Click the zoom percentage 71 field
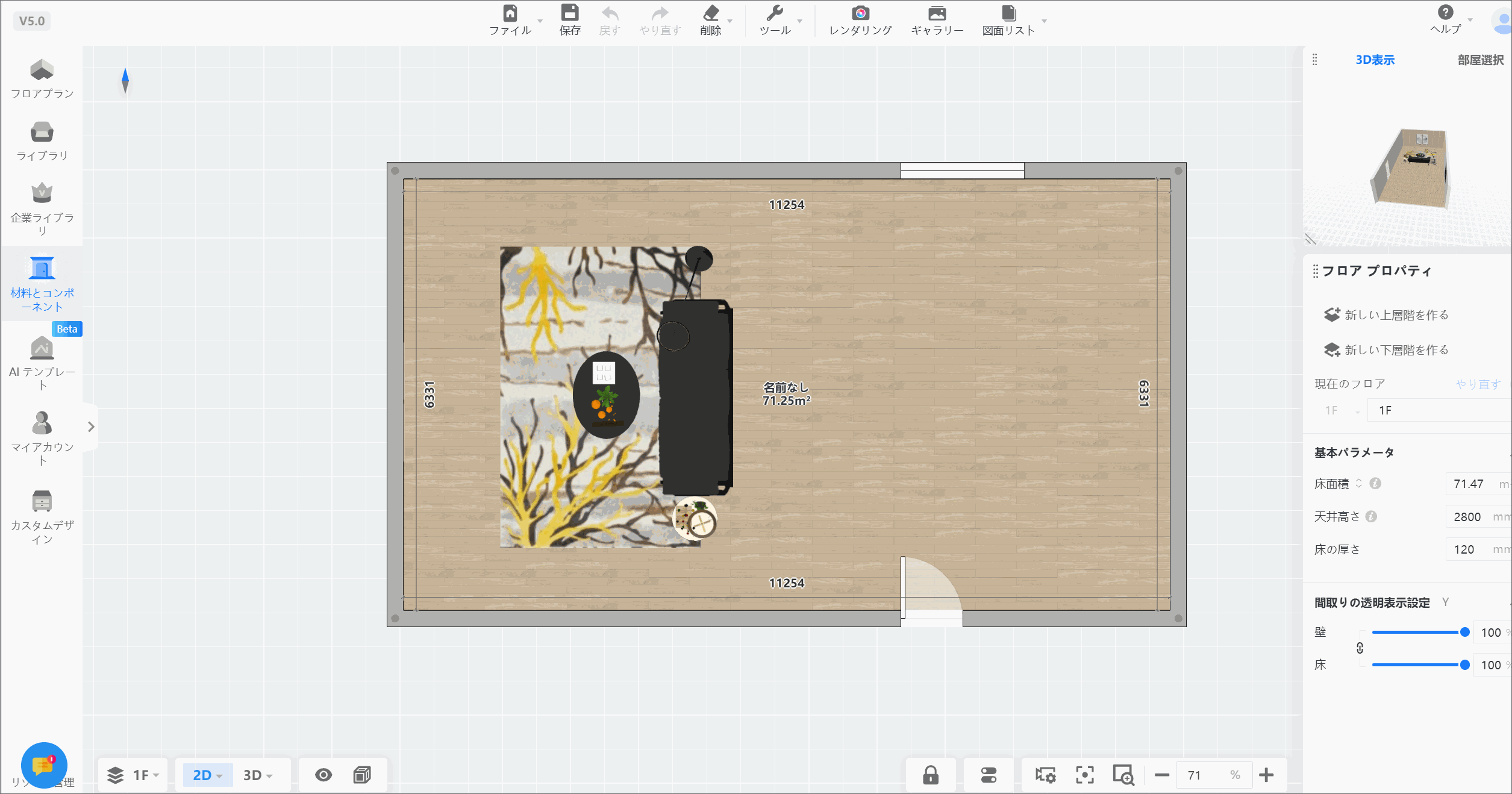Viewport: 1512px width, 794px height. [1213, 775]
